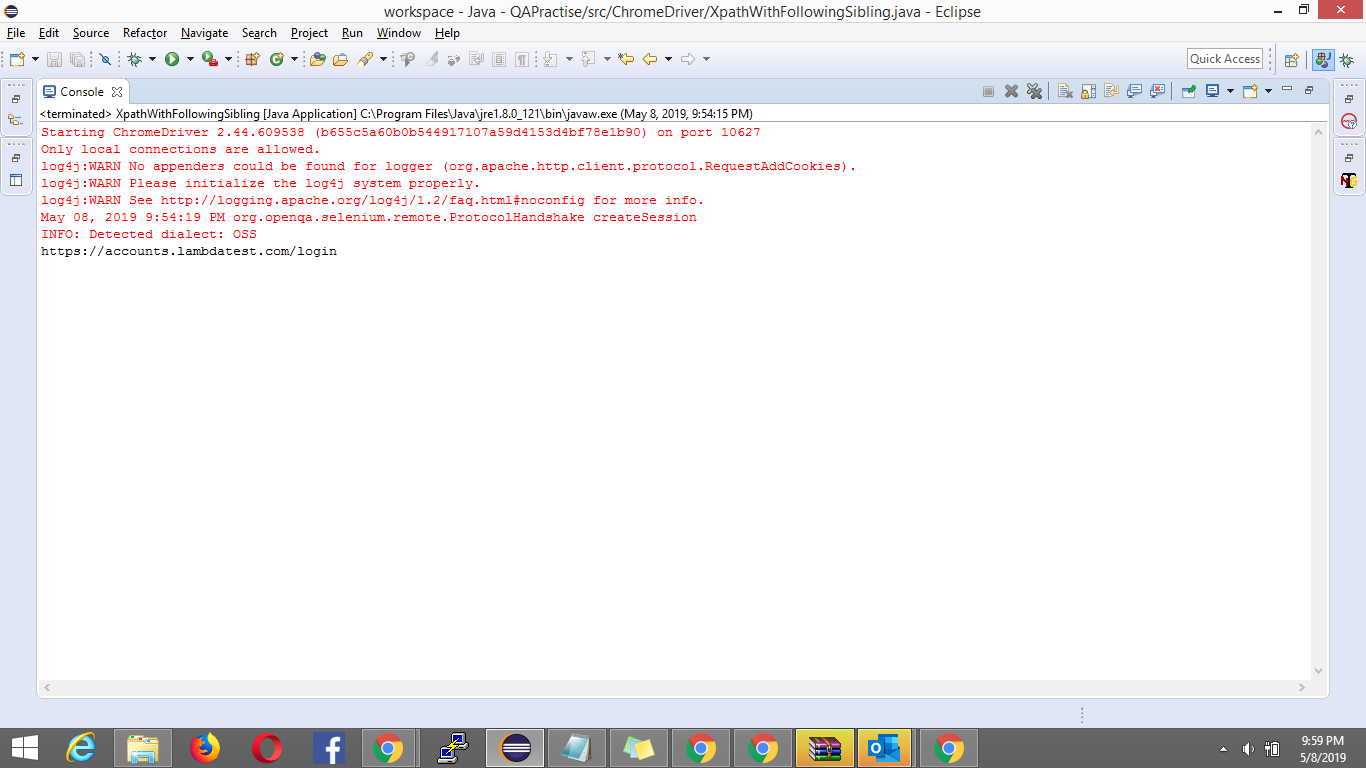Open the Navigate menu

click(204, 33)
